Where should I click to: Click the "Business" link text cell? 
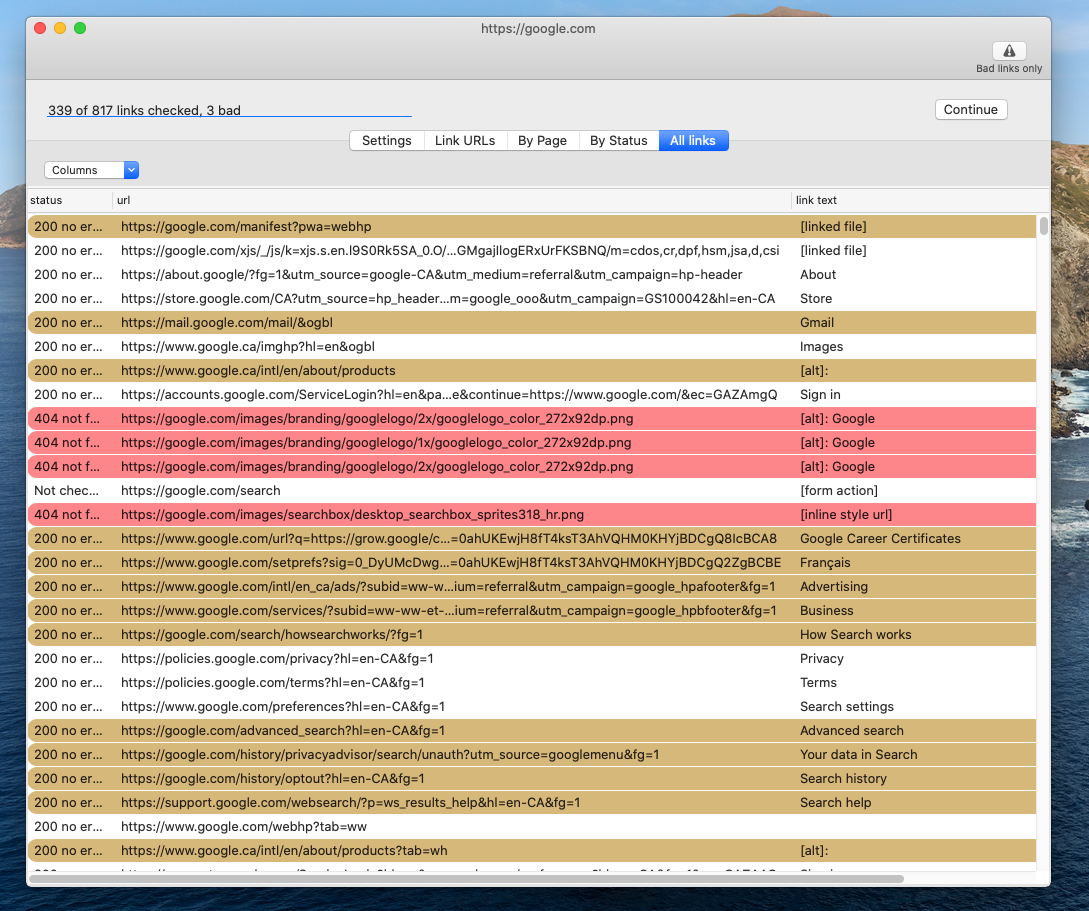826,610
